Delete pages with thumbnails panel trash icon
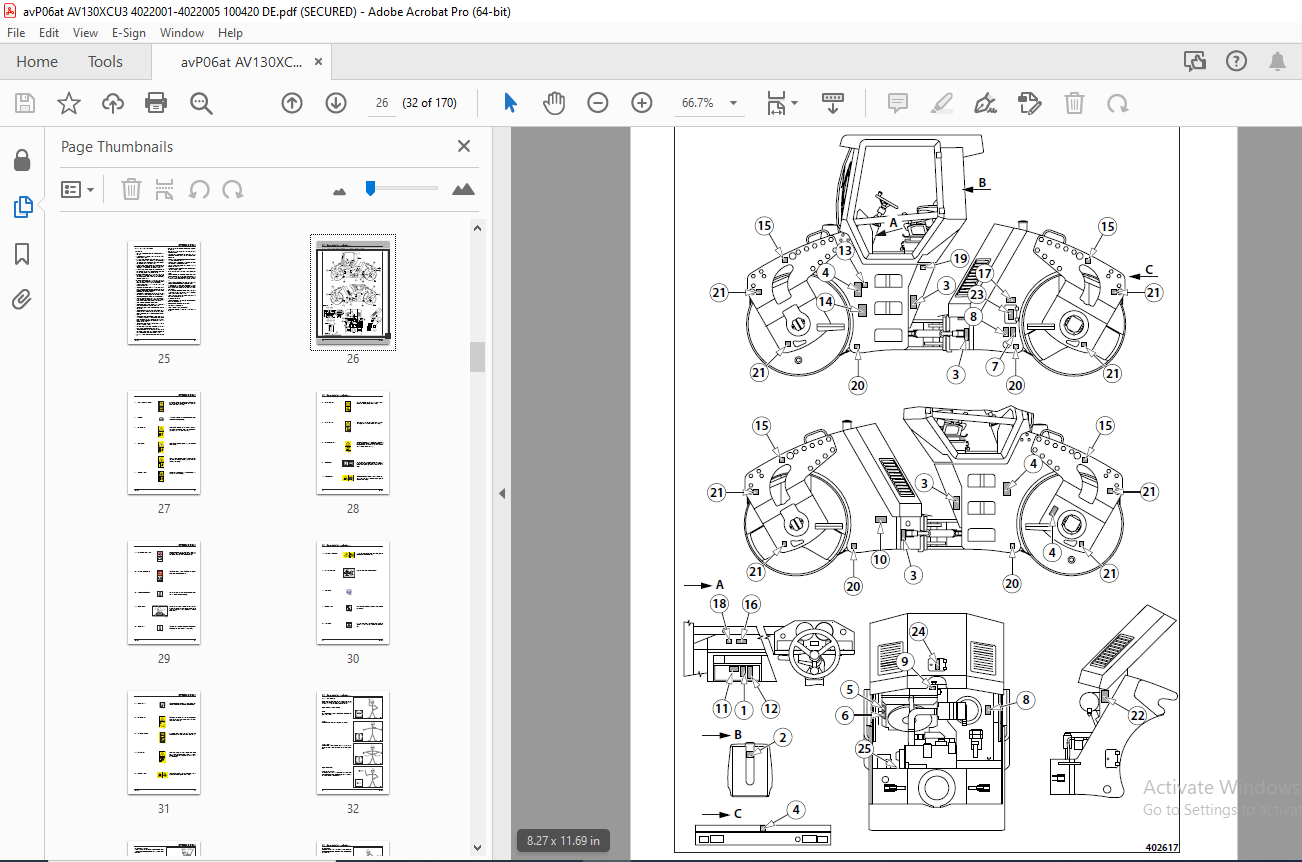The height and width of the screenshot is (862, 1302). 131,189
